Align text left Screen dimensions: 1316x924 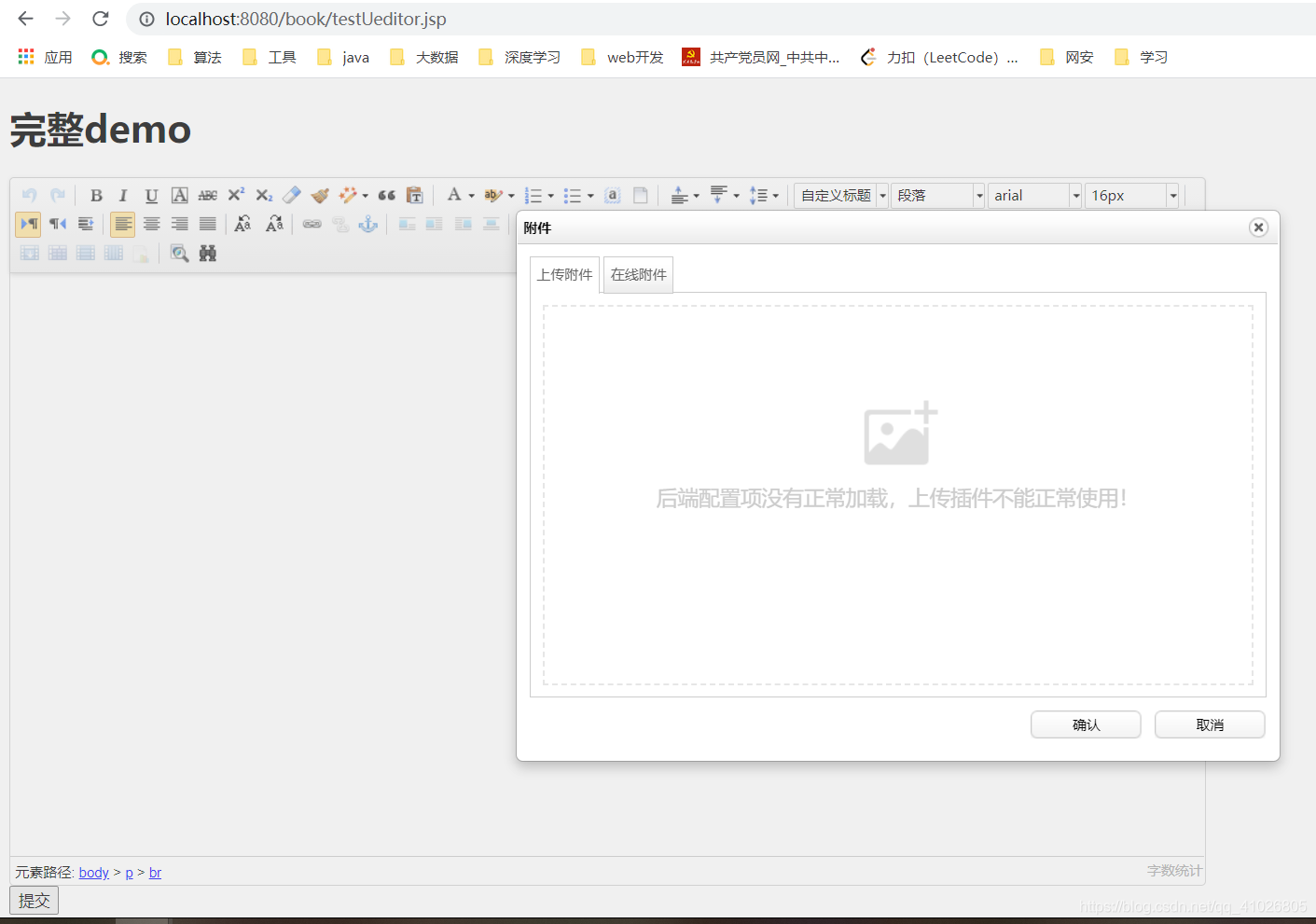pos(123,224)
